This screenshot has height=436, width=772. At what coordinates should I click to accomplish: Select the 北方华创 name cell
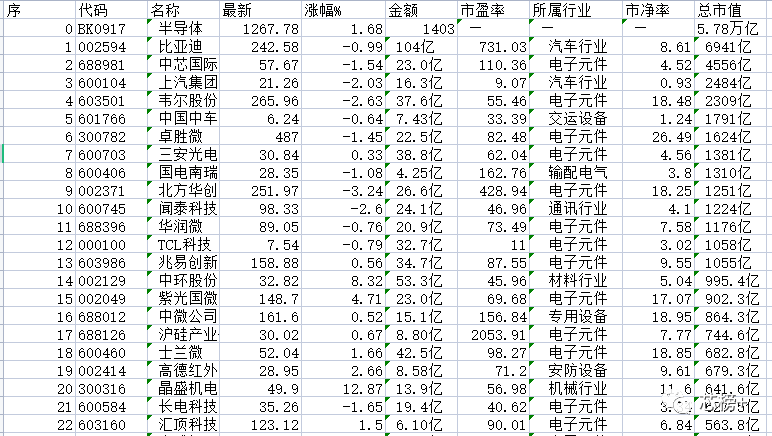point(183,190)
